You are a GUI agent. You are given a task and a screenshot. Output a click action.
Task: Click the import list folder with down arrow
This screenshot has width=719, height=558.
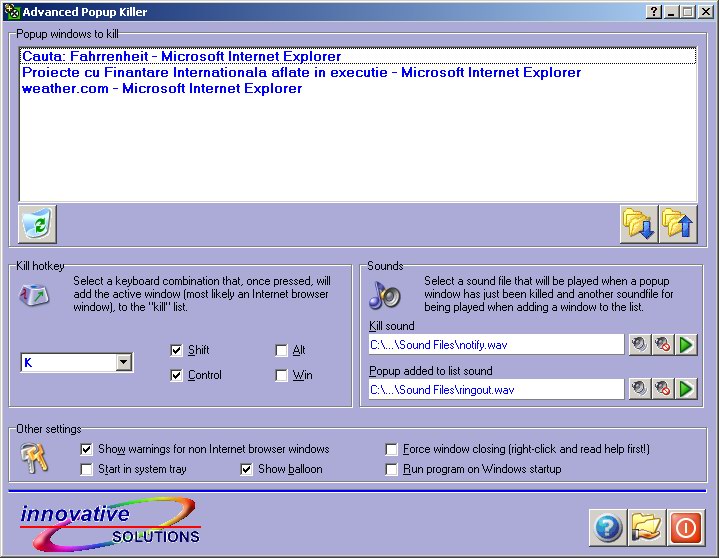(x=639, y=224)
